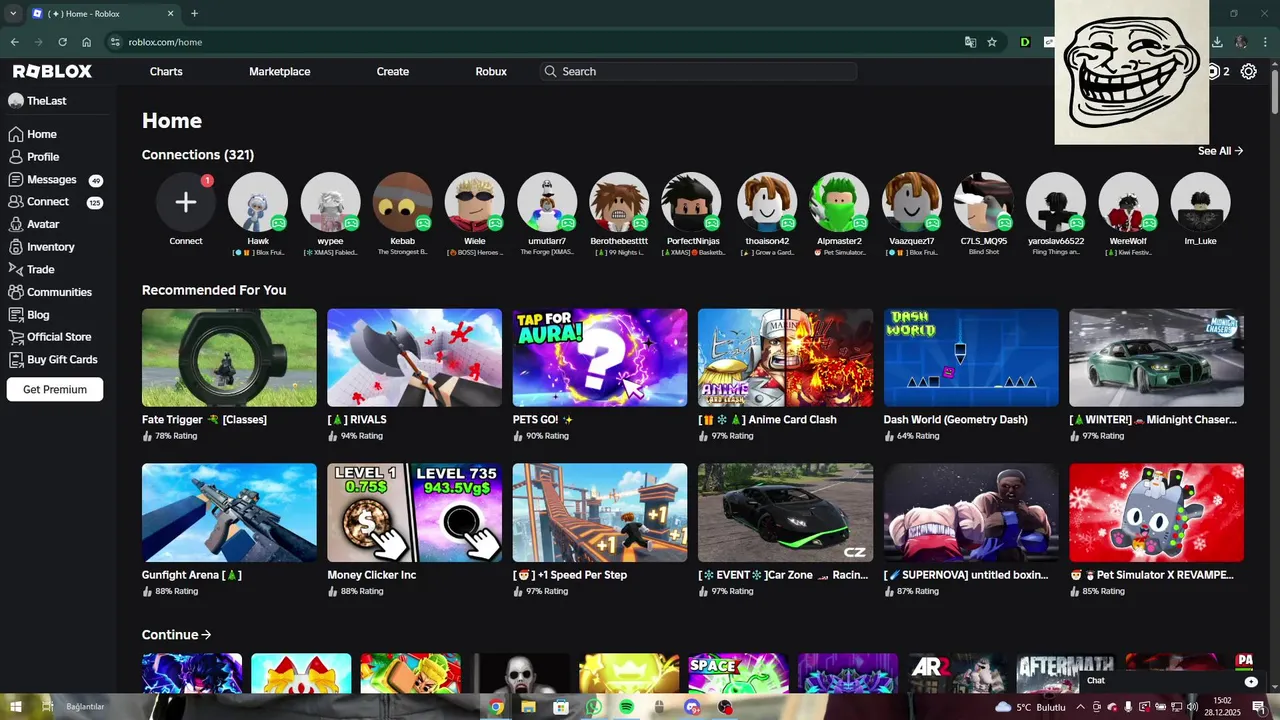Open the Midnight Chaser game thumbnail
This screenshot has height=720, width=1280.
tap(1156, 358)
